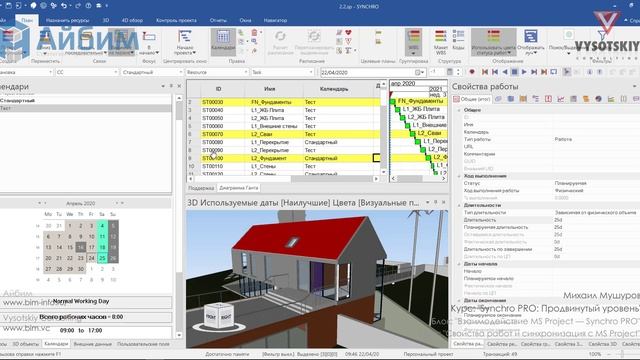Jump to project start using red skip-back button
640x360 pixels.
(x=484, y=72)
